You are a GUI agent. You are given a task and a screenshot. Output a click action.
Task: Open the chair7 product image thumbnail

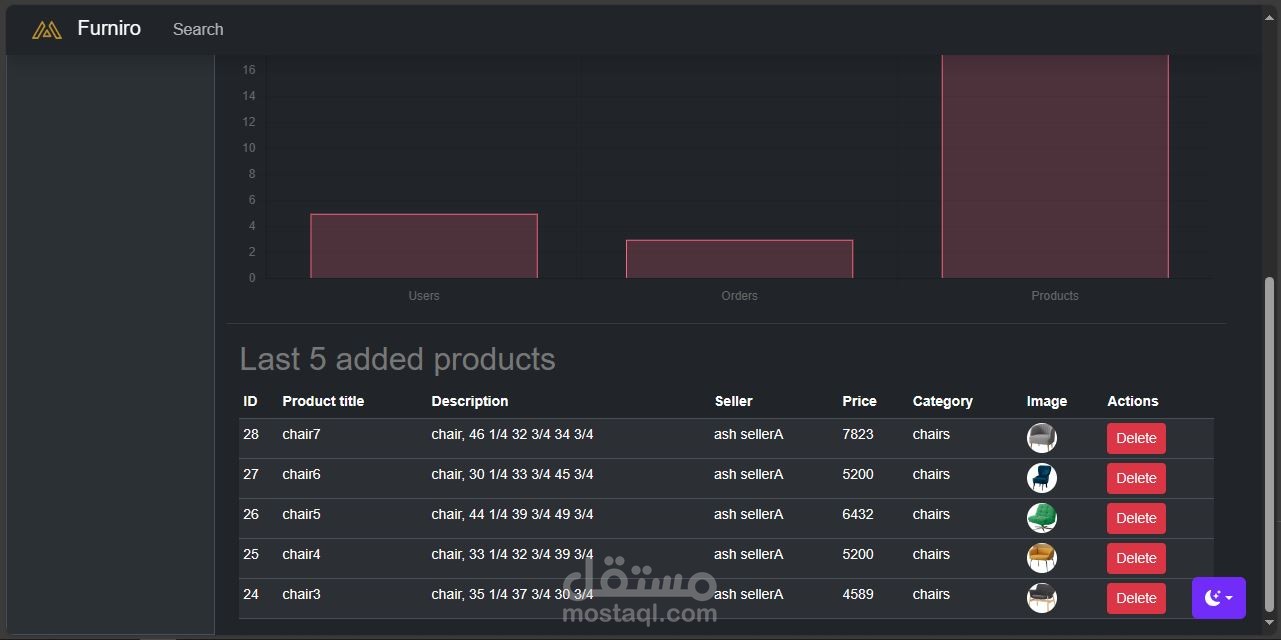click(1042, 438)
